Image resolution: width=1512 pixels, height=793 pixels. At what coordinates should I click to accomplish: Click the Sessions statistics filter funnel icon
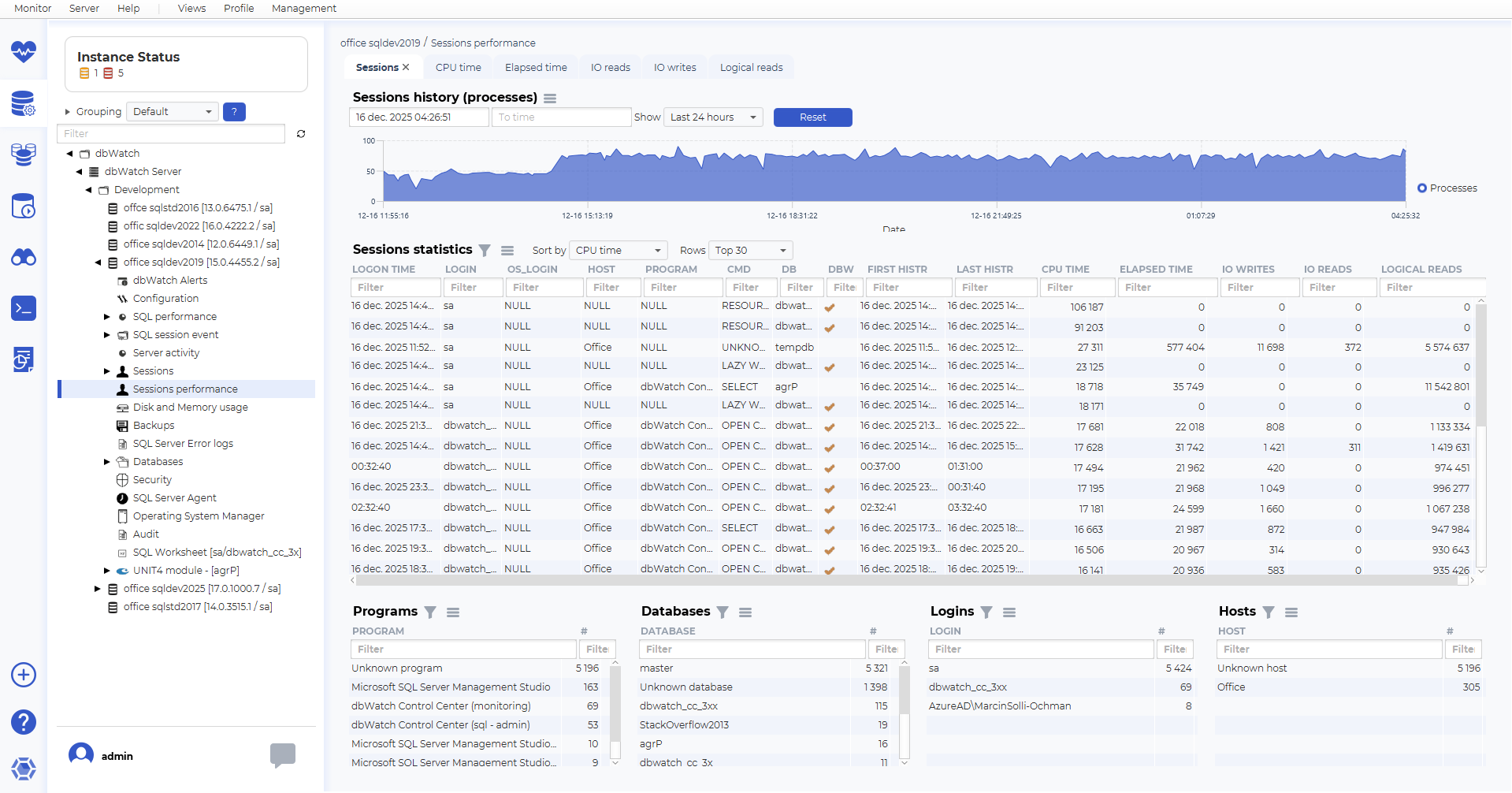[485, 251]
